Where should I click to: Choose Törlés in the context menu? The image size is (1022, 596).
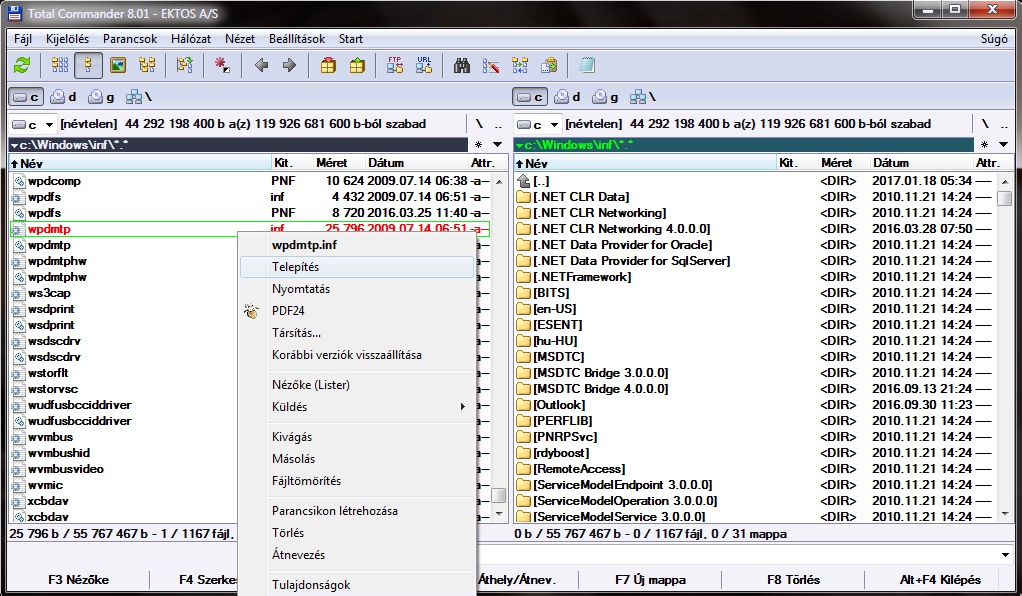357,533
